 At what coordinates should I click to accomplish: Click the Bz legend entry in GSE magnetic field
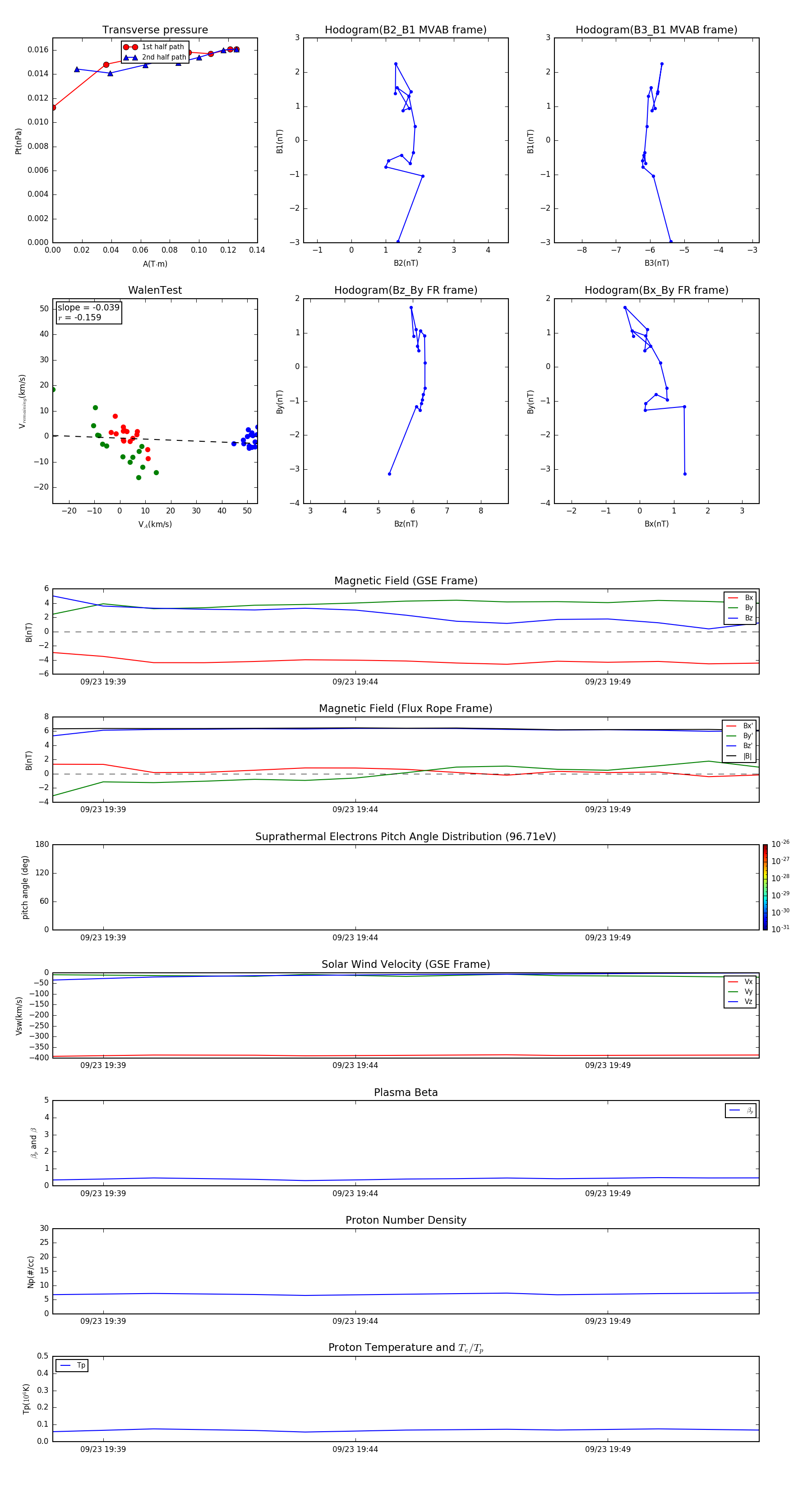(x=741, y=619)
